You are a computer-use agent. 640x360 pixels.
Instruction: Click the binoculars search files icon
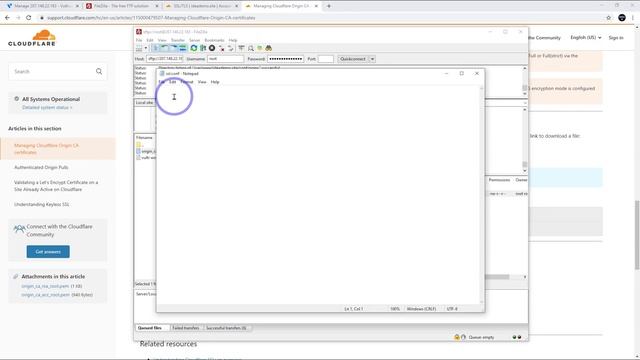point(269,48)
